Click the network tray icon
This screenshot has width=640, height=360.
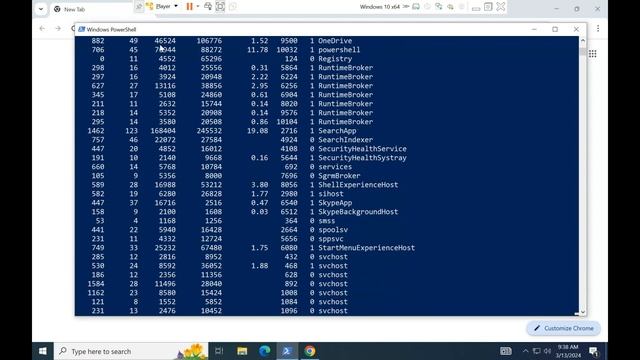(537, 351)
